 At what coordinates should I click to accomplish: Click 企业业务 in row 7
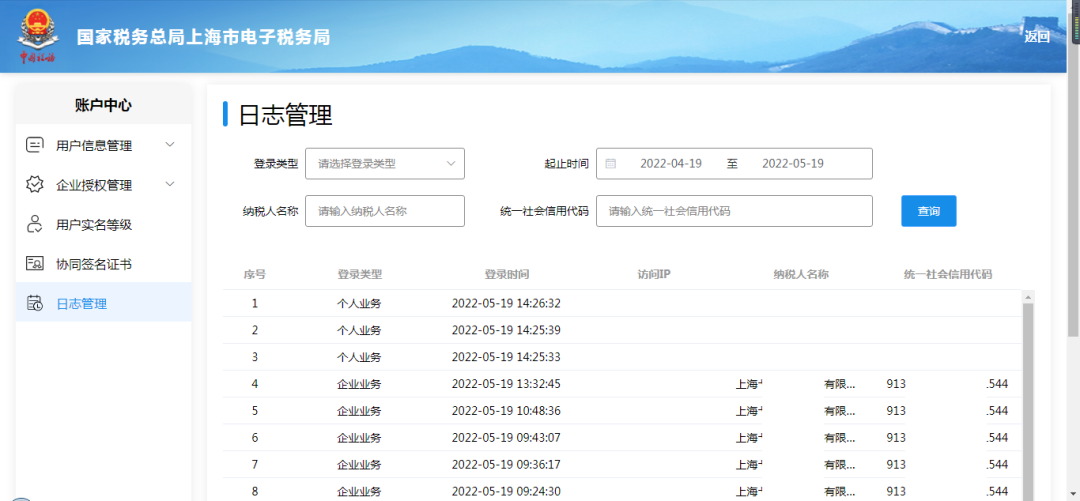tap(359, 464)
